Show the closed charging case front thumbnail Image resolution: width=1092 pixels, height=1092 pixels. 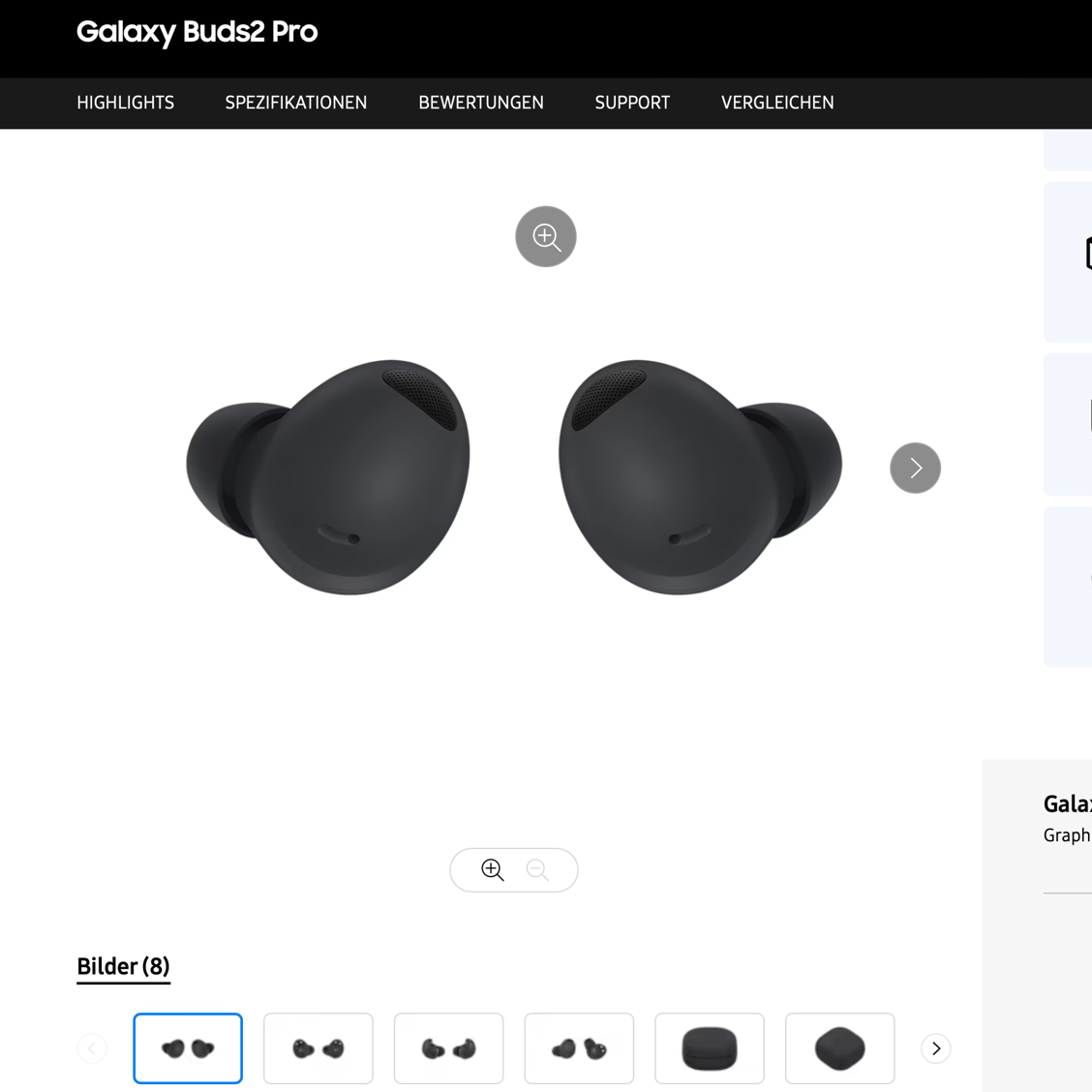tap(710, 1048)
